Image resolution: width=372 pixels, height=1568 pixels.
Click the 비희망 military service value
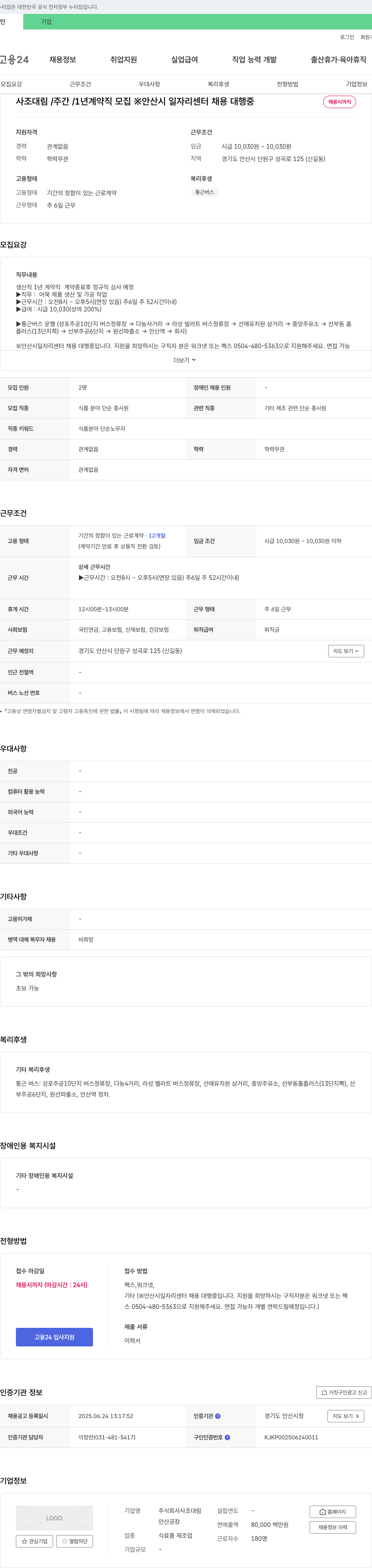(86, 939)
